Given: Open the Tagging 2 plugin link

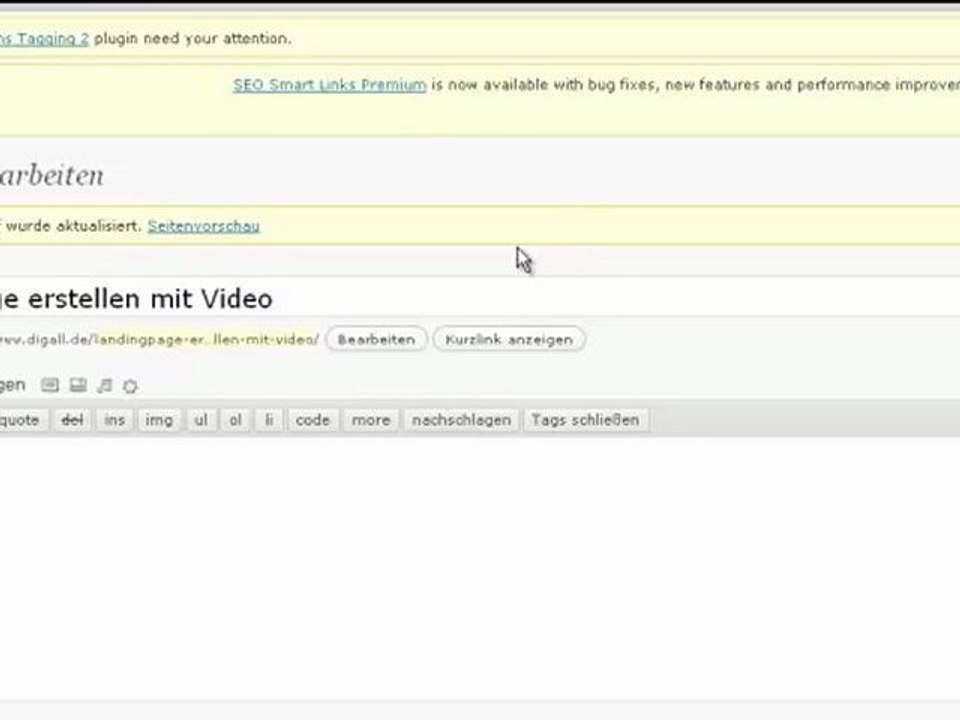Looking at the screenshot, I should click(x=44, y=39).
